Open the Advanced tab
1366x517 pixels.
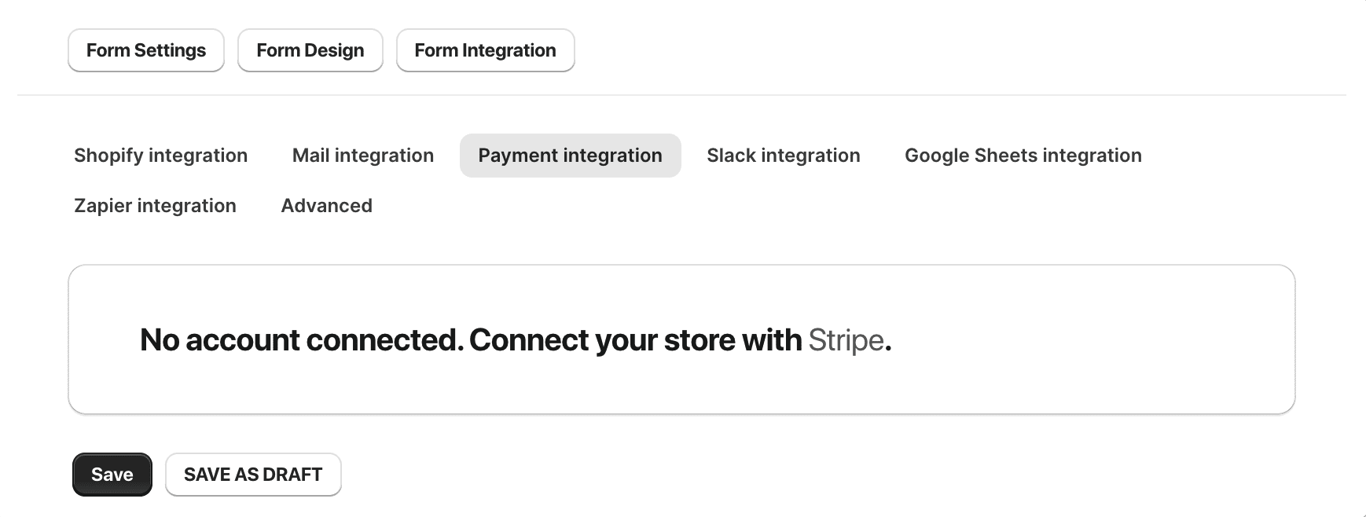click(327, 205)
